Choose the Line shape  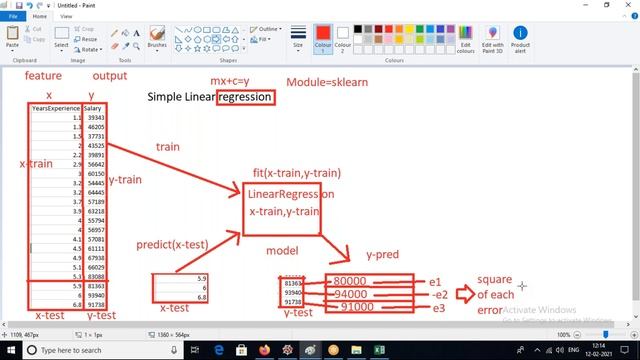pyautogui.click(x=178, y=30)
